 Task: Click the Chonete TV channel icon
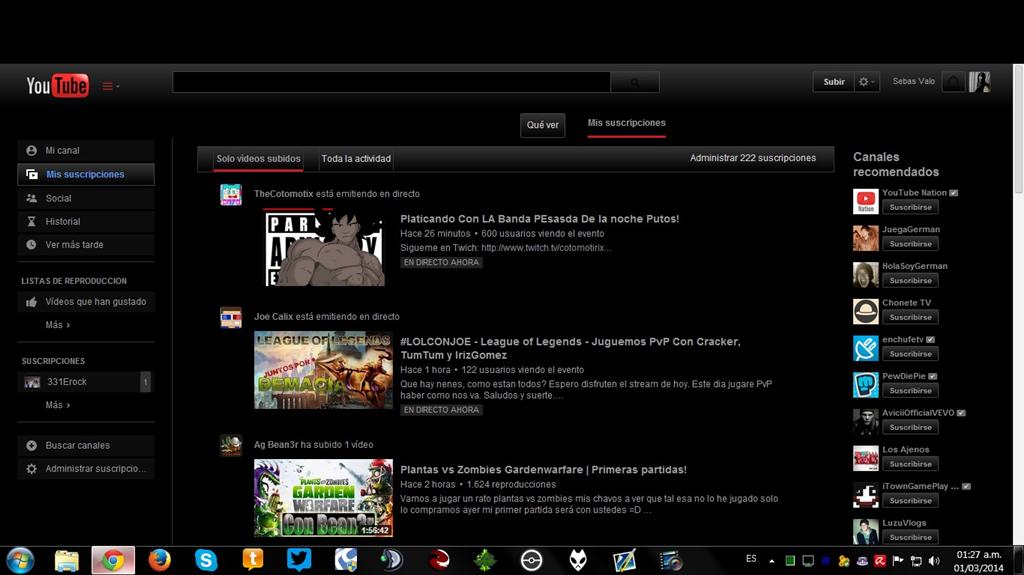[x=865, y=311]
